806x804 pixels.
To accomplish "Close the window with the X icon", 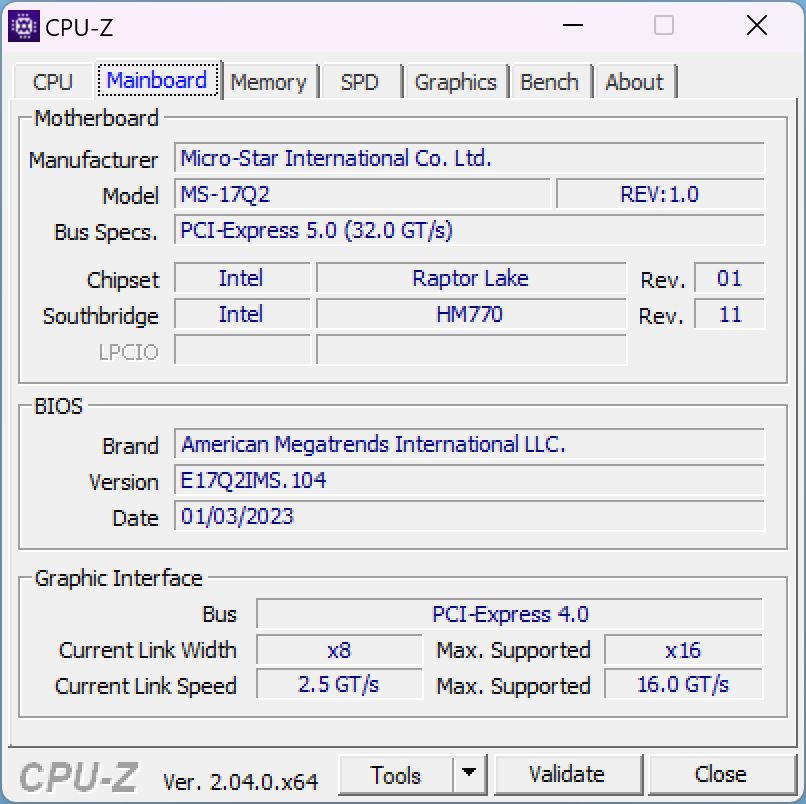I will [x=757, y=25].
